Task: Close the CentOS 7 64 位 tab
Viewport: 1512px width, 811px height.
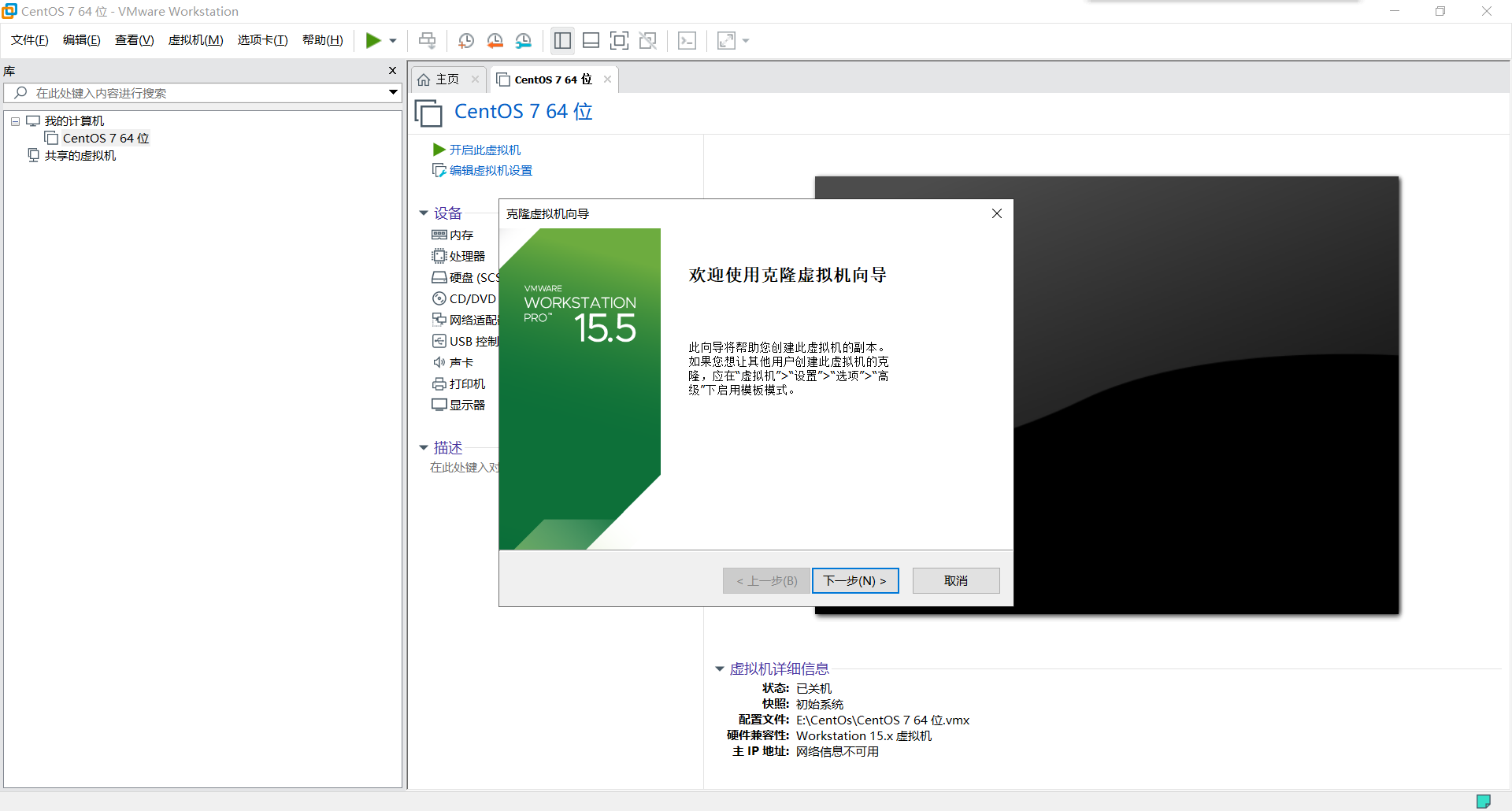Action: pos(607,80)
